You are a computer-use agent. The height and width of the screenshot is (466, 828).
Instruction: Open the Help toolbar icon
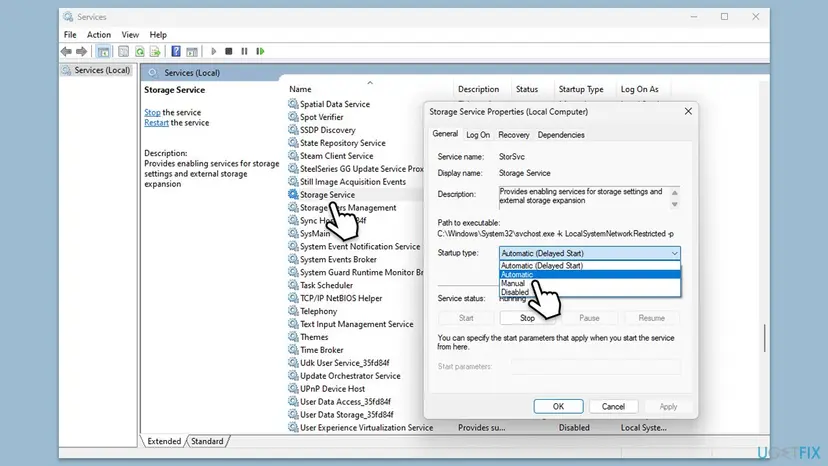176,51
